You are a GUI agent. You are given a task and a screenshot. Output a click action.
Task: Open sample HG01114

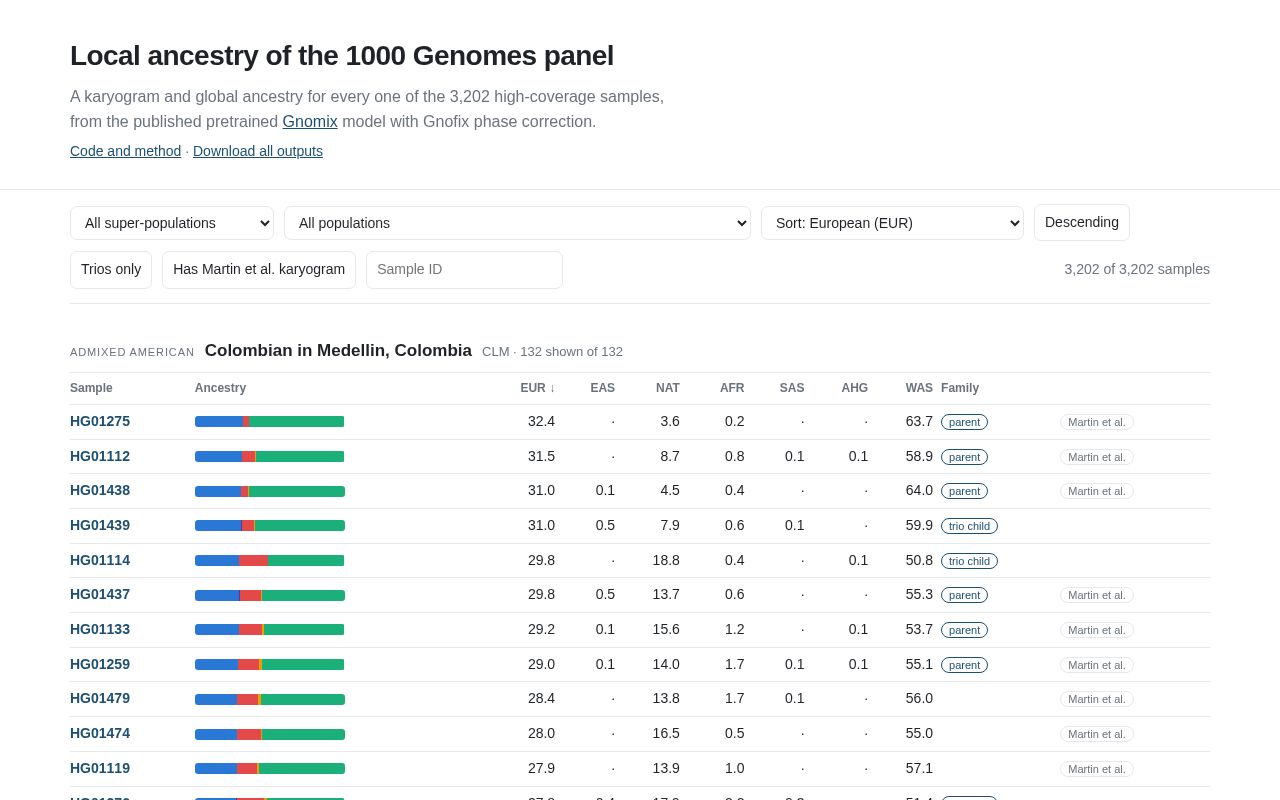pyautogui.click(x=100, y=560)
